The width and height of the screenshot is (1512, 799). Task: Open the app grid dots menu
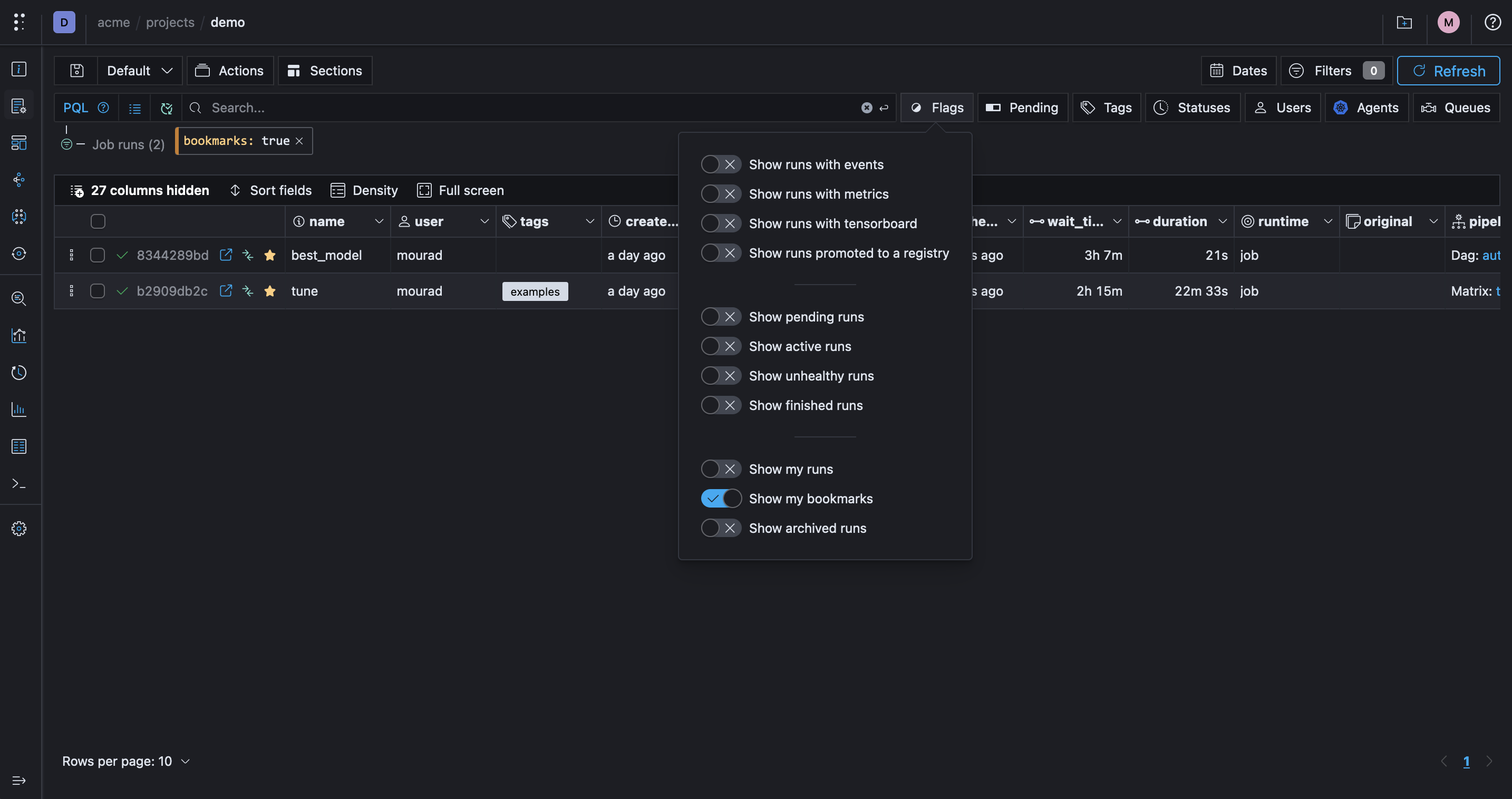click(x=19, y=22)
